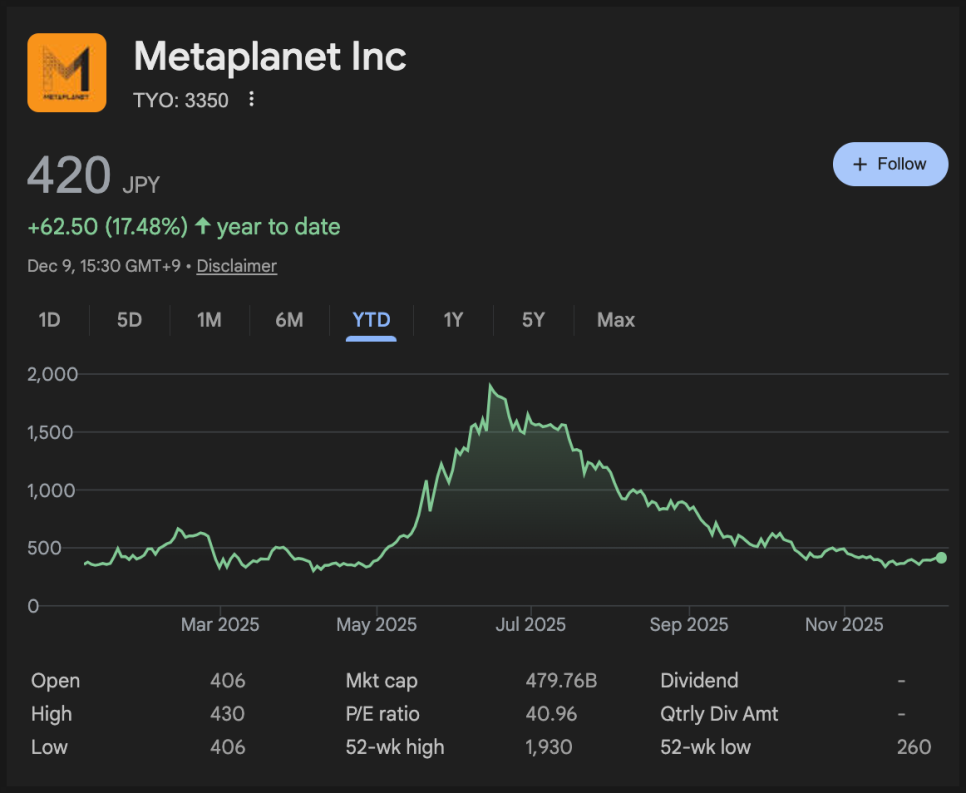The height and width of the screenshot is (793, 966).
Task: Open the three-dot more options menu
Action: click(252, 99)
